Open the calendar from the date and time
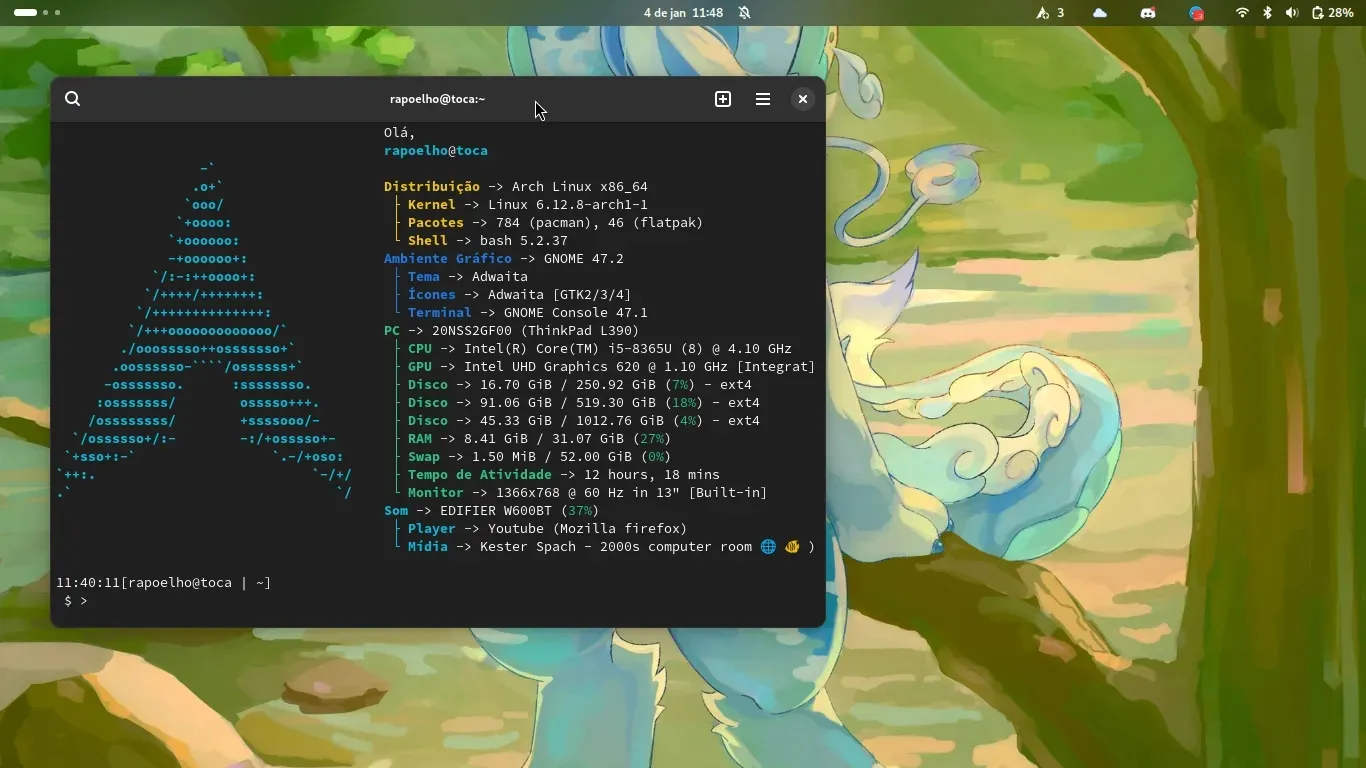The image size is (1366, 768). (683, 13)
